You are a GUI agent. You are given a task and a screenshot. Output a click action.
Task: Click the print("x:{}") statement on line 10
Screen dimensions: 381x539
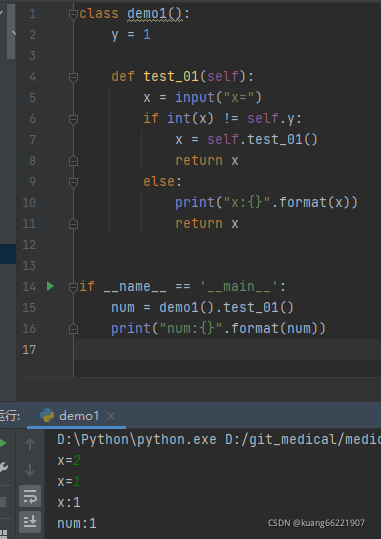266,202
